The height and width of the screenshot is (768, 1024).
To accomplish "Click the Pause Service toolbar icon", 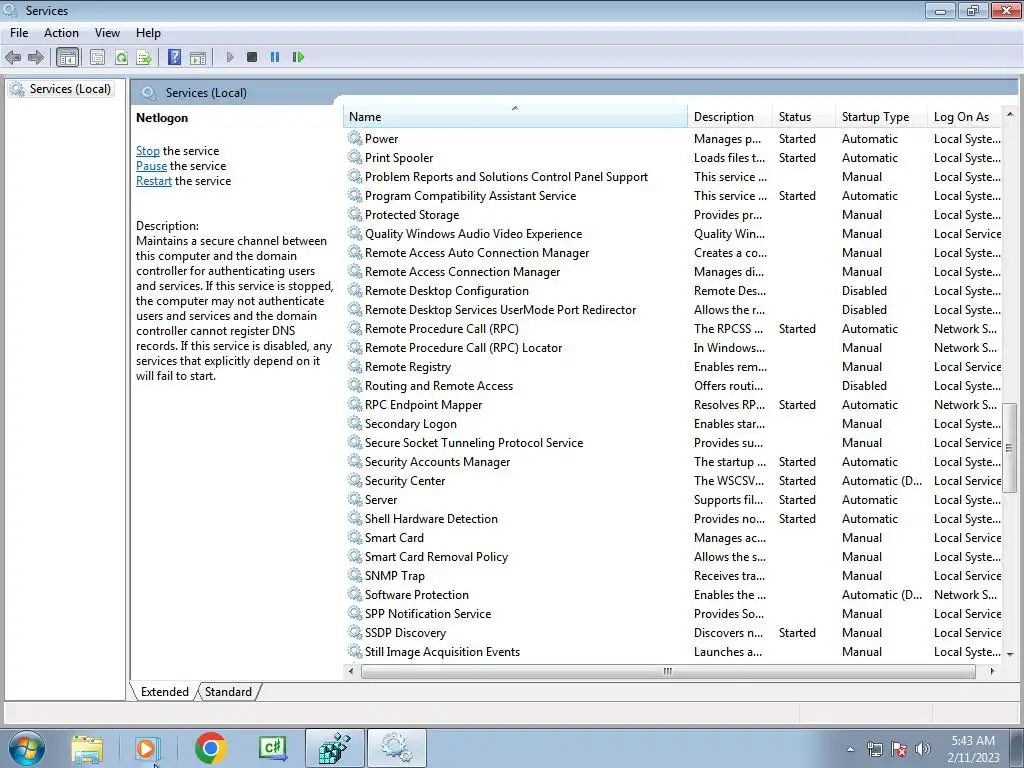I will 275,57.
